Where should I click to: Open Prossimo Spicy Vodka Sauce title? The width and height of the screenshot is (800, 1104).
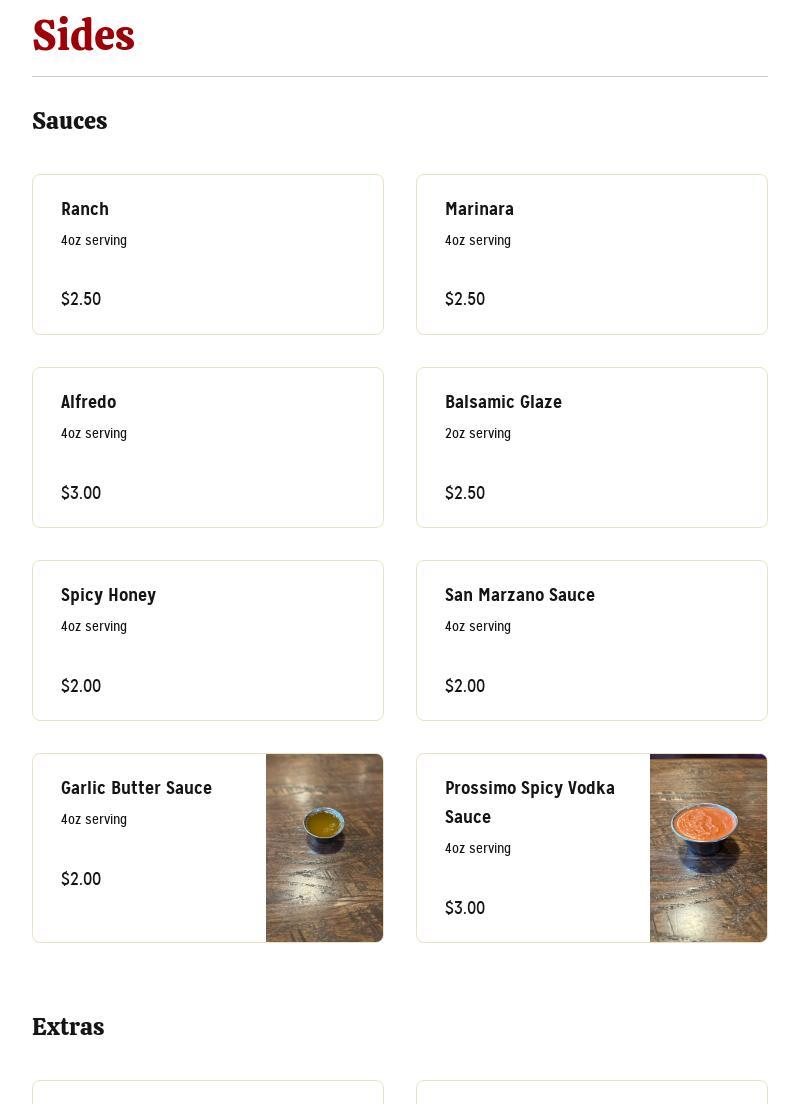click(x=530, y=802)
